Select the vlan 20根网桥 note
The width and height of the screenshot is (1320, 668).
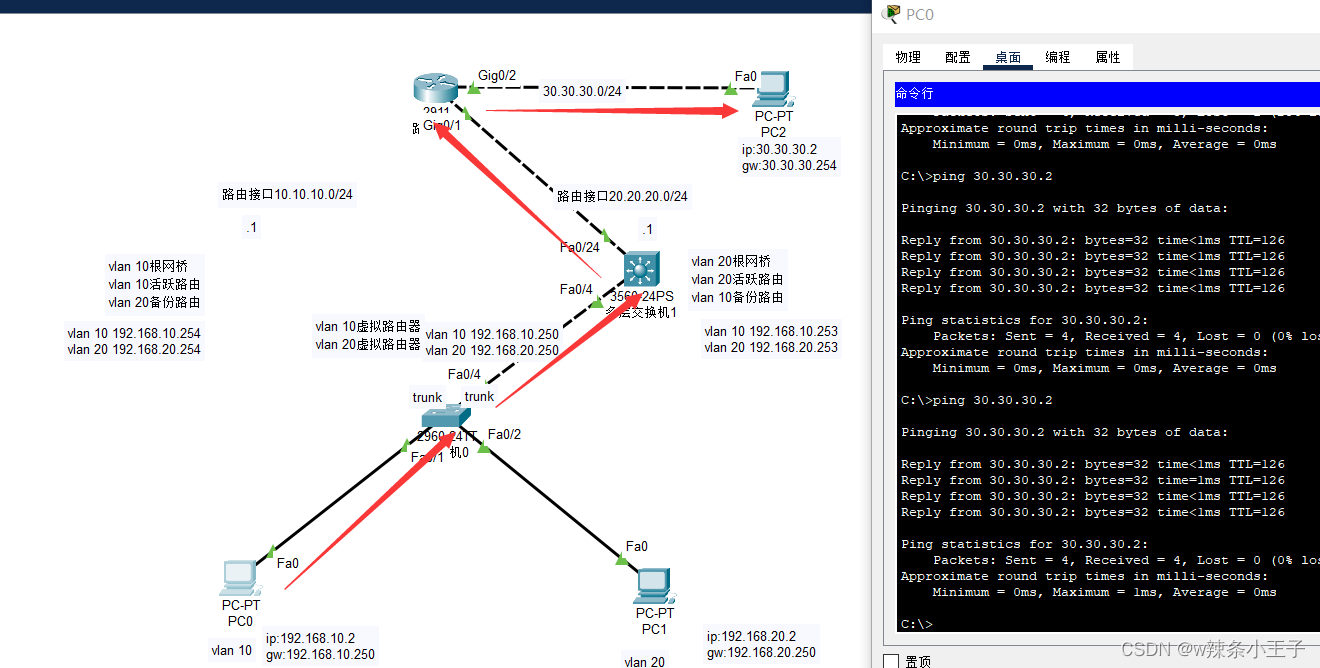click(x=730, y=262)
